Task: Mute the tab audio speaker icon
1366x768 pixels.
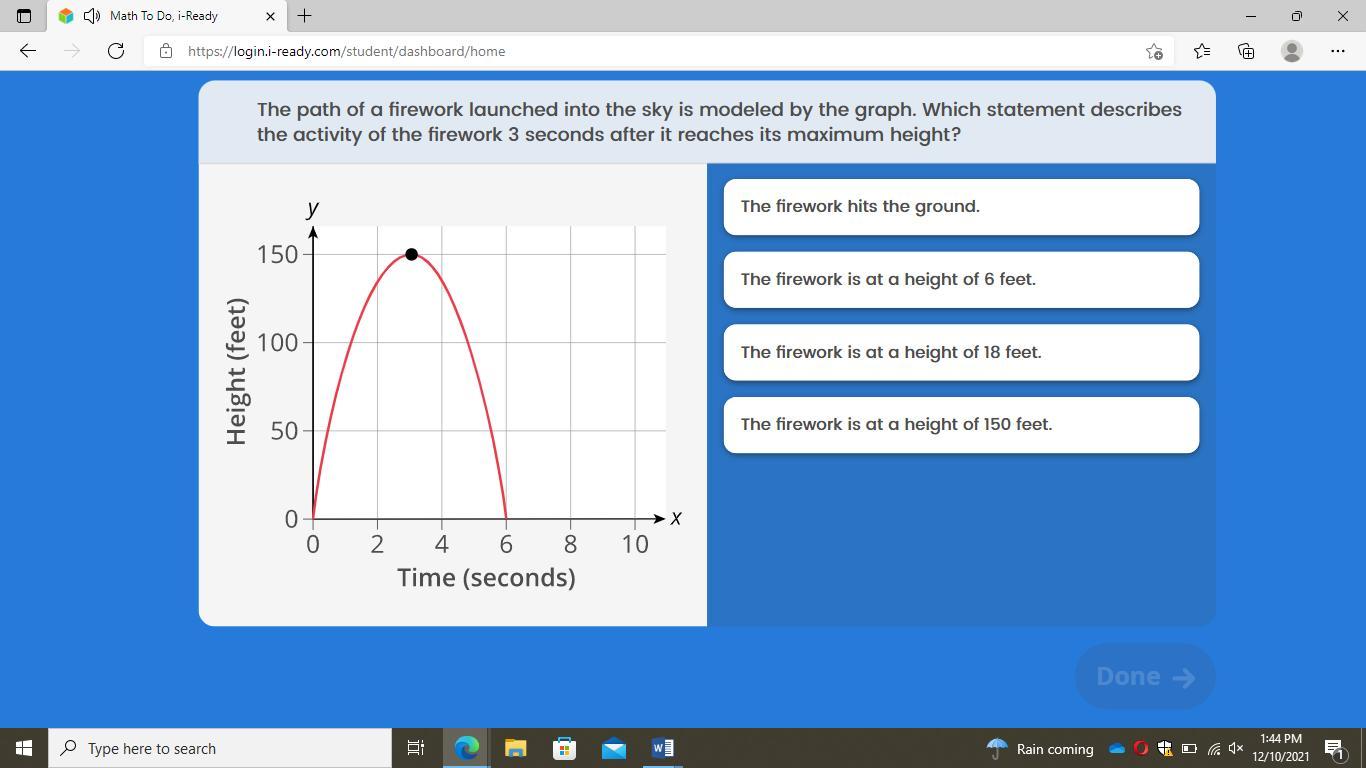Action: coord(92,16)
